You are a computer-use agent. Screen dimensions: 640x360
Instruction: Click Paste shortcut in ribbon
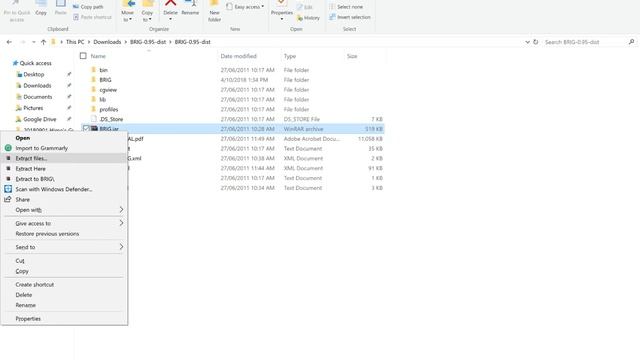tap(92, 17)
